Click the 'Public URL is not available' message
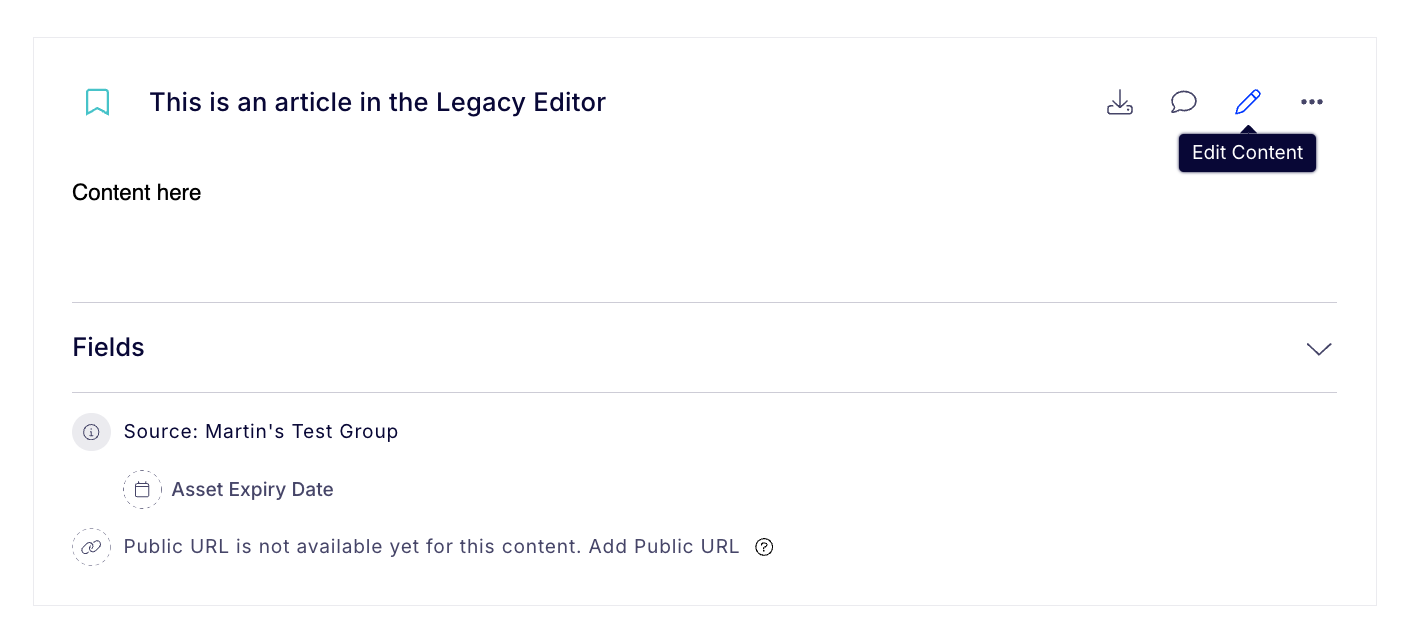The height and width of the screenshot is (636, 1404). [x=352, y=547]
